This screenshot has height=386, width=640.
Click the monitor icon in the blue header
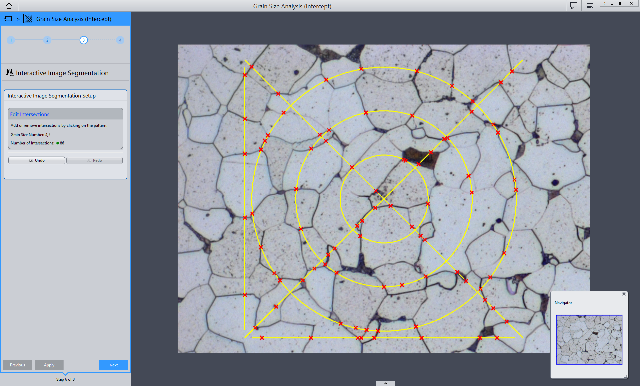[x=8, y=19]
